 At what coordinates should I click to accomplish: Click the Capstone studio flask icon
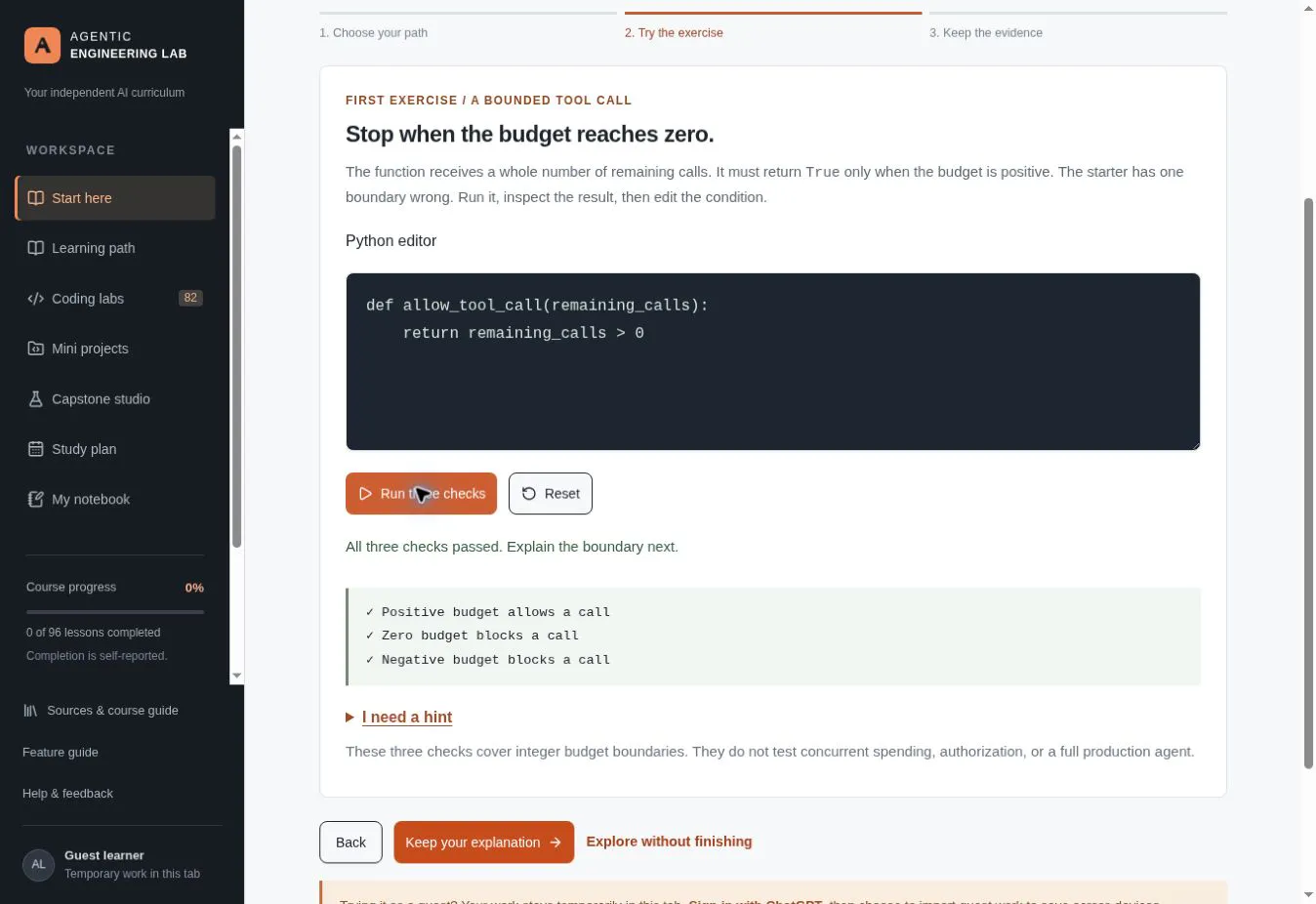coord(36,399)
